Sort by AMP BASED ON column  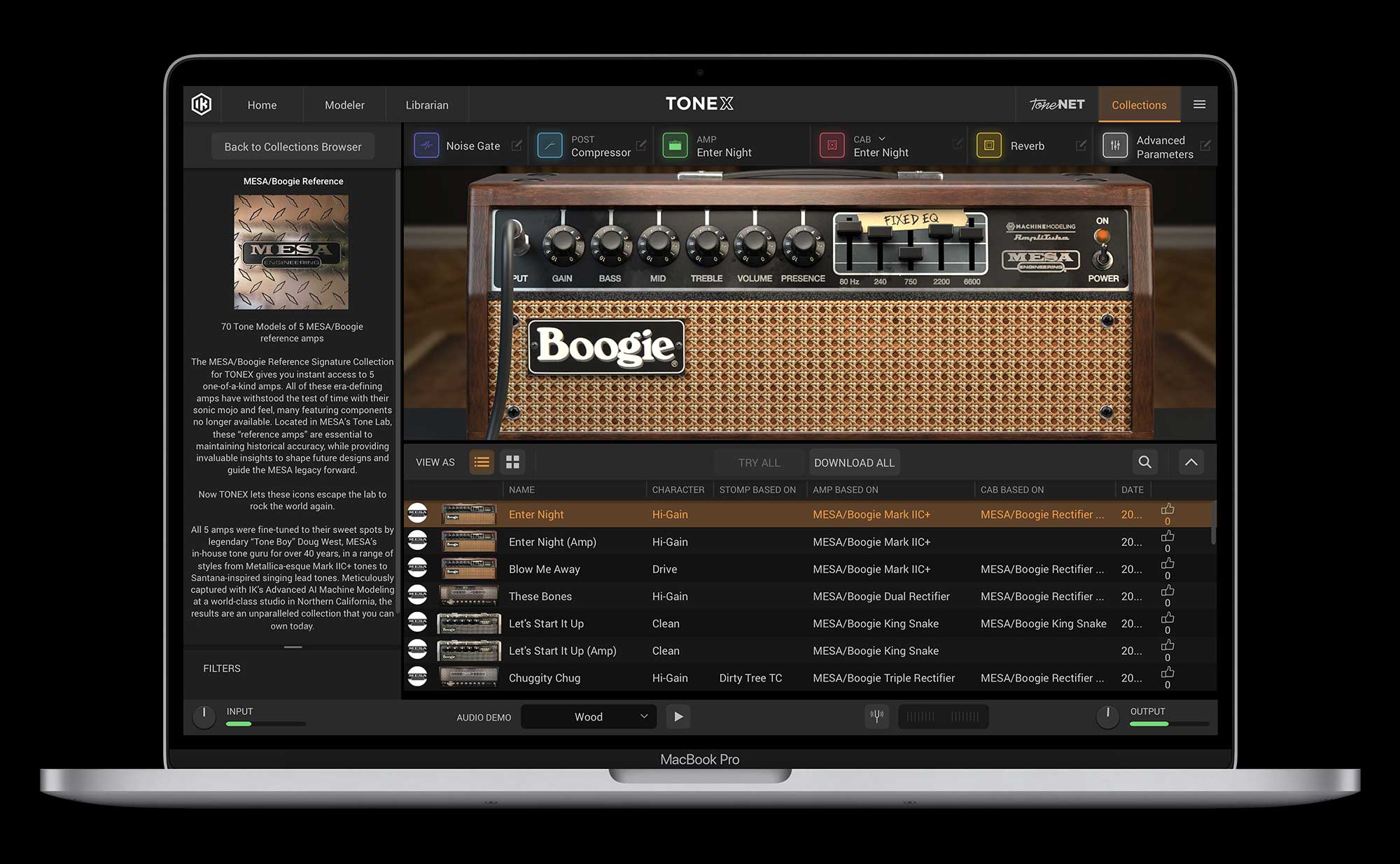click(x=845, y=490)
